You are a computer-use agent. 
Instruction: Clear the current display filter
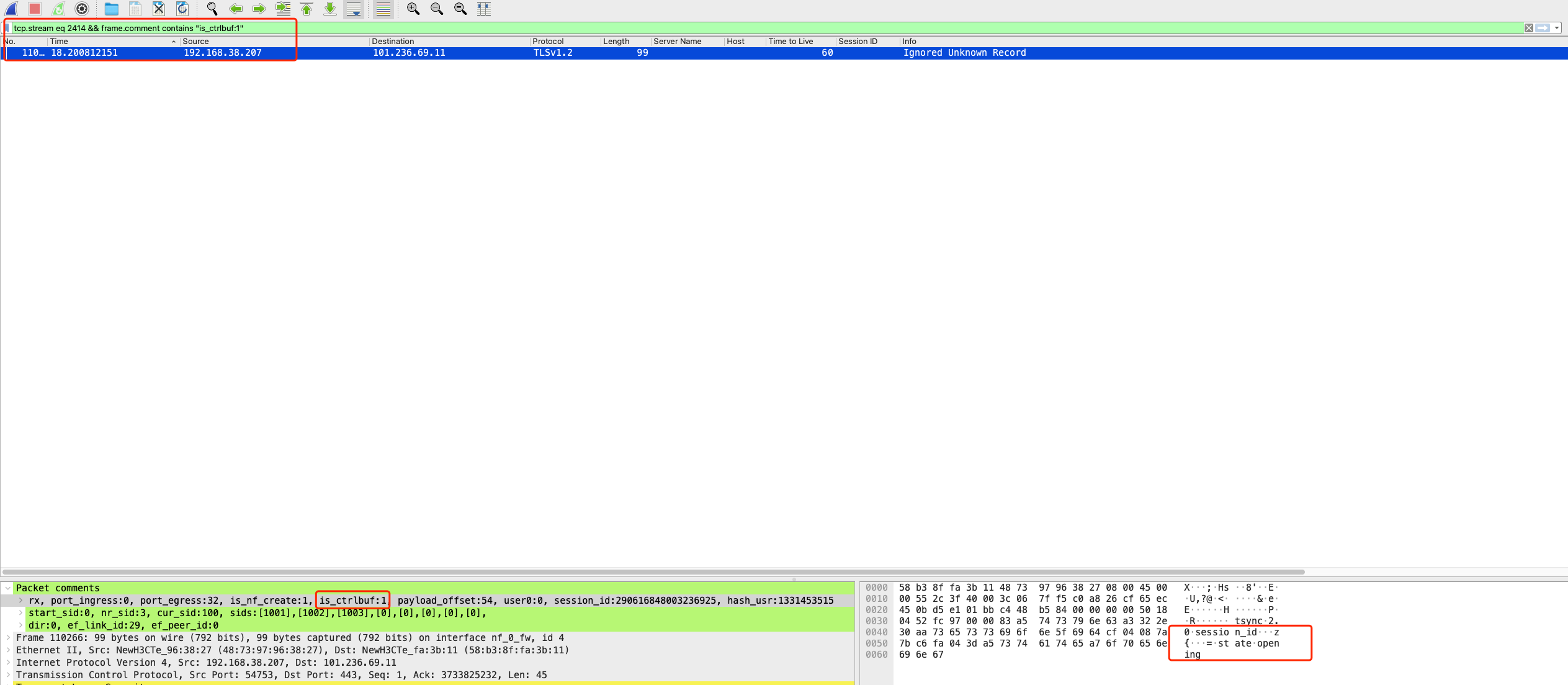[1529, 28]
